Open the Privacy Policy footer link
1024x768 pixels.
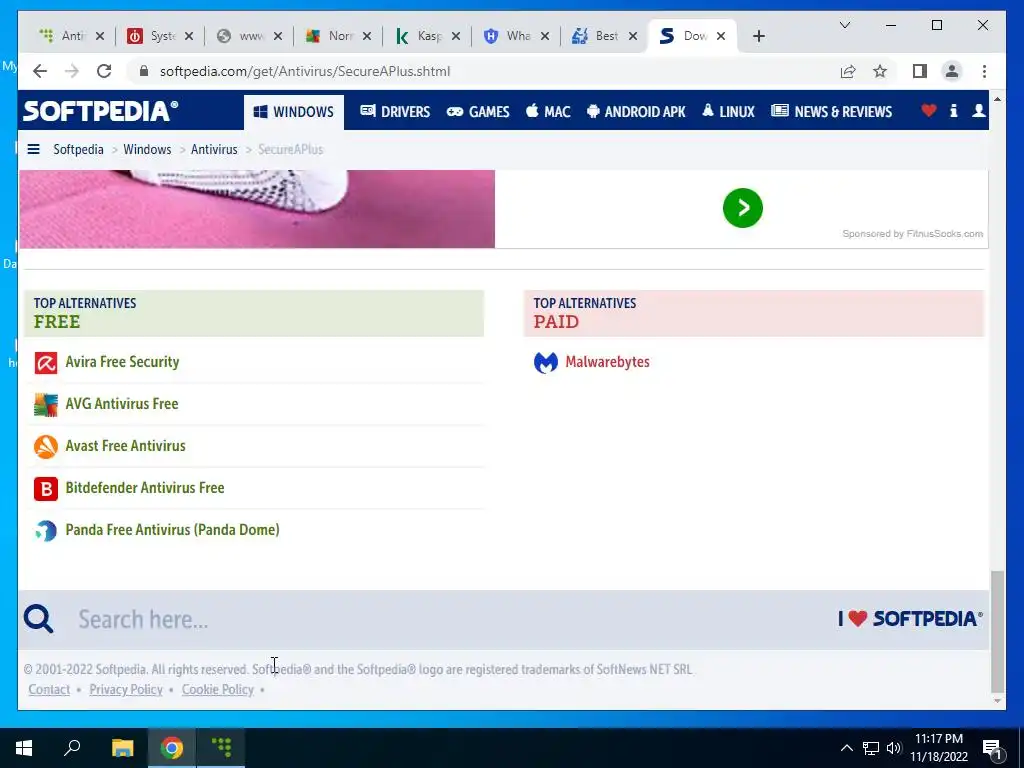coord(126,690)
